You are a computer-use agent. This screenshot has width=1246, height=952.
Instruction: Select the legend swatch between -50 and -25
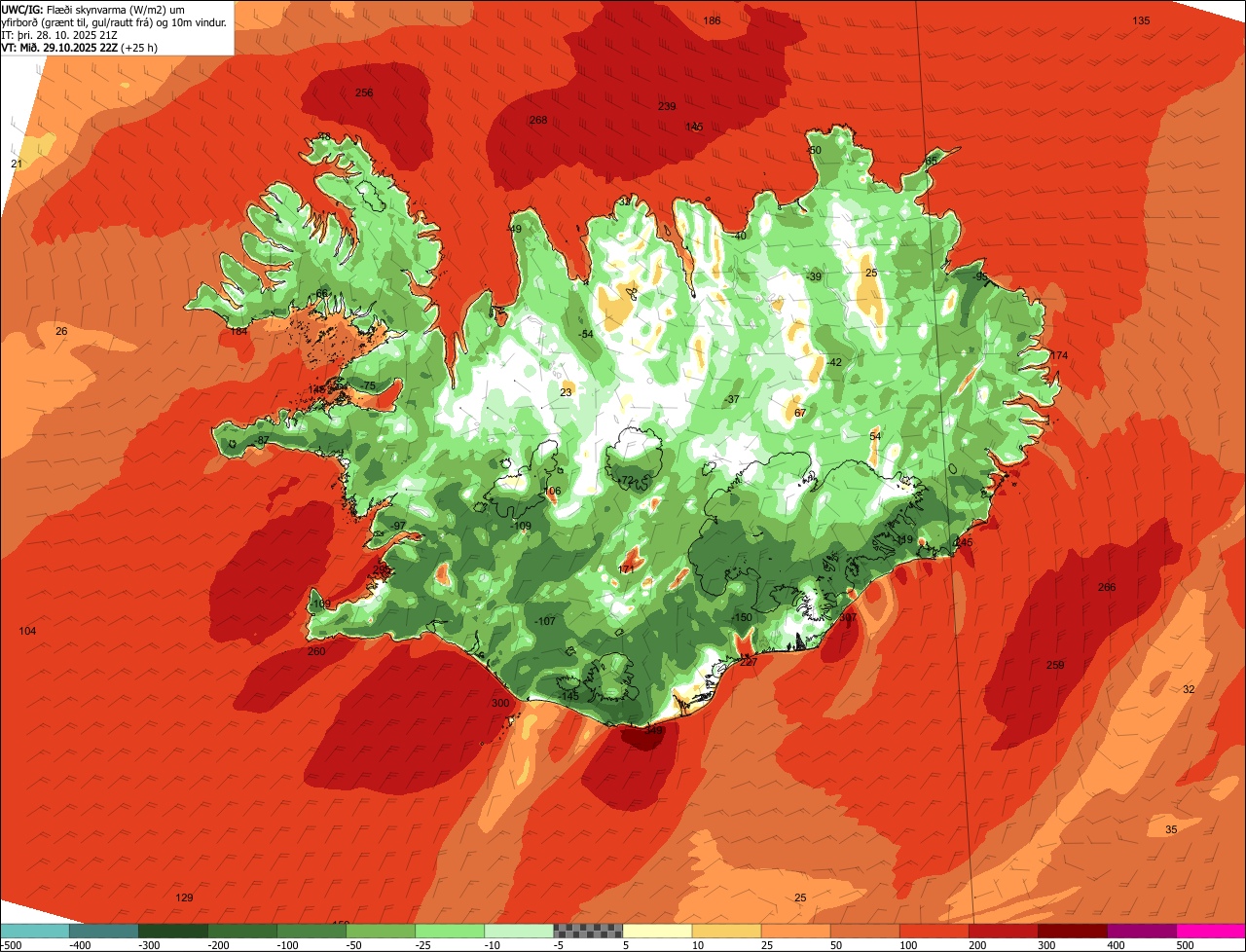click(x=381, y=930)
